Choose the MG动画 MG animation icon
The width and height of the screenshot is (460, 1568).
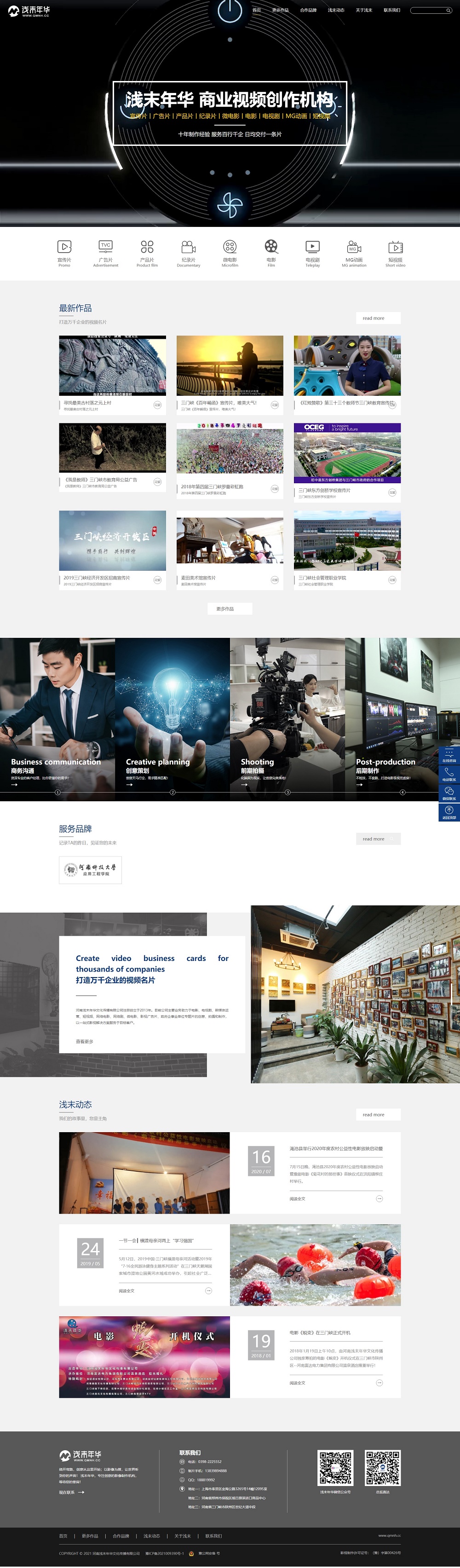tap(354, 247)
